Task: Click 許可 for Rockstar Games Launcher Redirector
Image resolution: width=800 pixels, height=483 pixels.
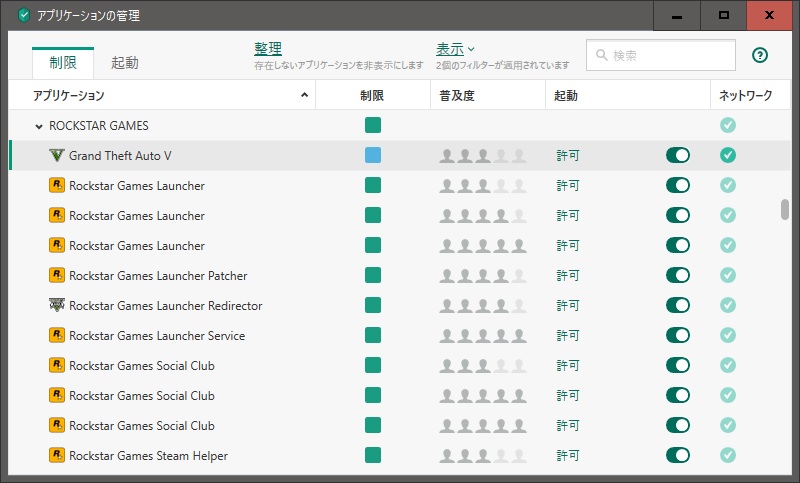Action: [x=567, y=306]
